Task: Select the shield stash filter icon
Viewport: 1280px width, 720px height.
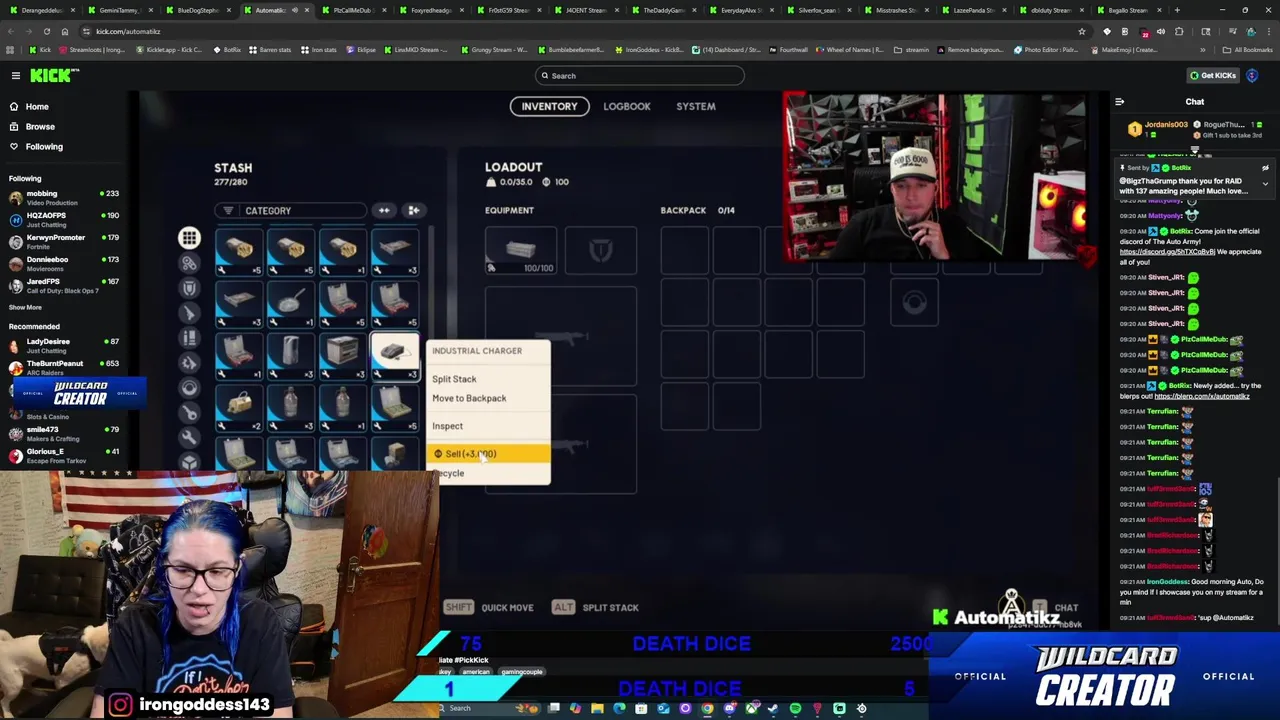Action: tap(189, 288)
